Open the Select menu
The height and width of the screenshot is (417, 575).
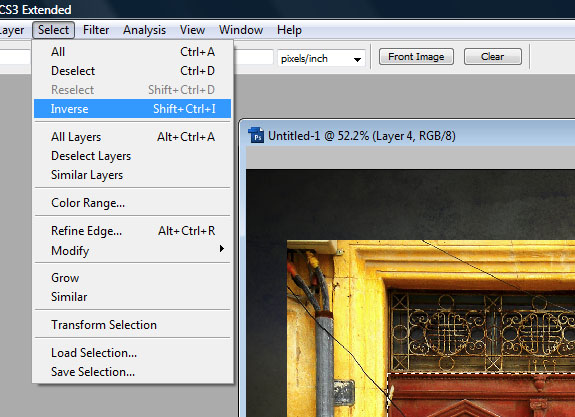[x=54, y=30]
